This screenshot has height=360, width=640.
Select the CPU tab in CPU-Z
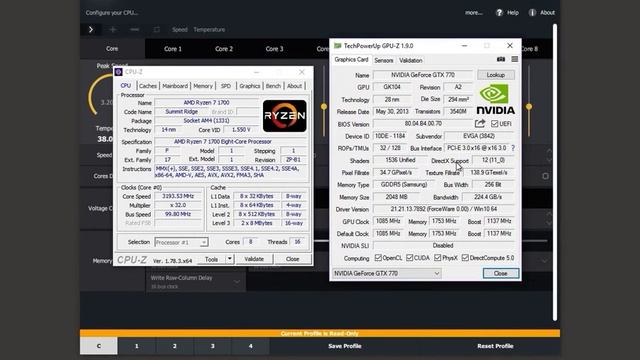[x=126, y=85]
